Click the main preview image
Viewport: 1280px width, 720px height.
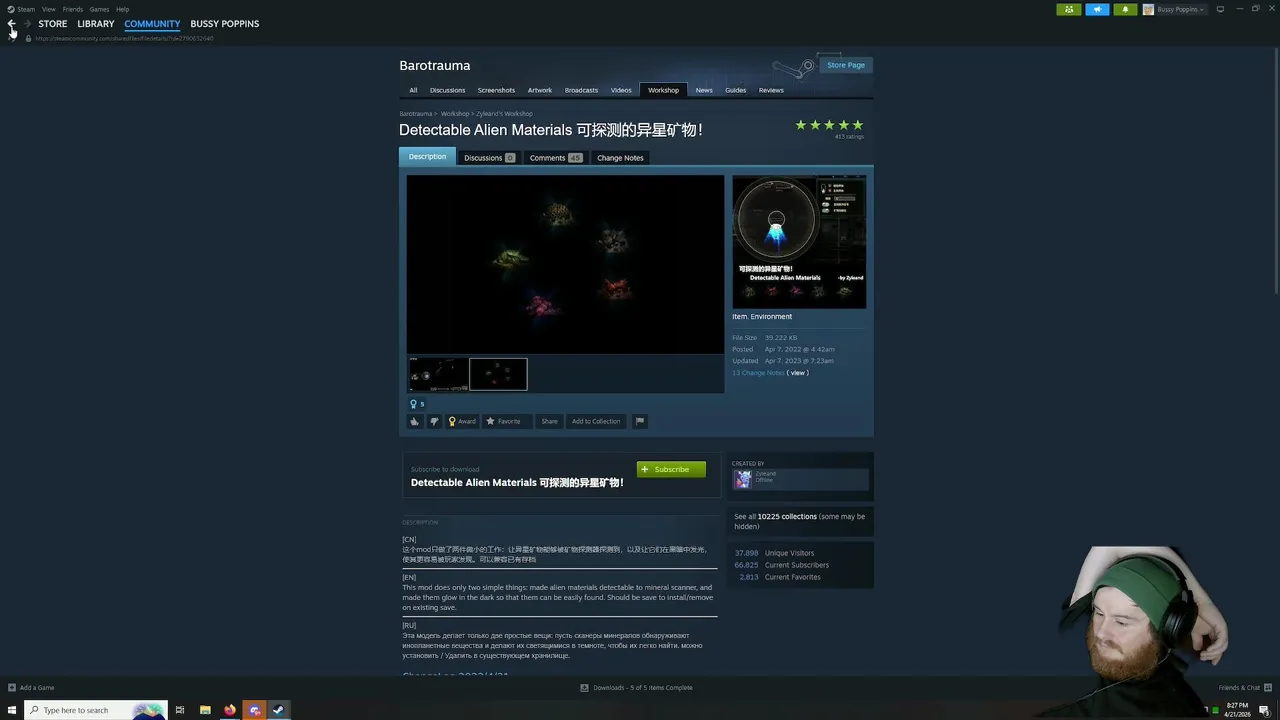[x=565, y=264]
